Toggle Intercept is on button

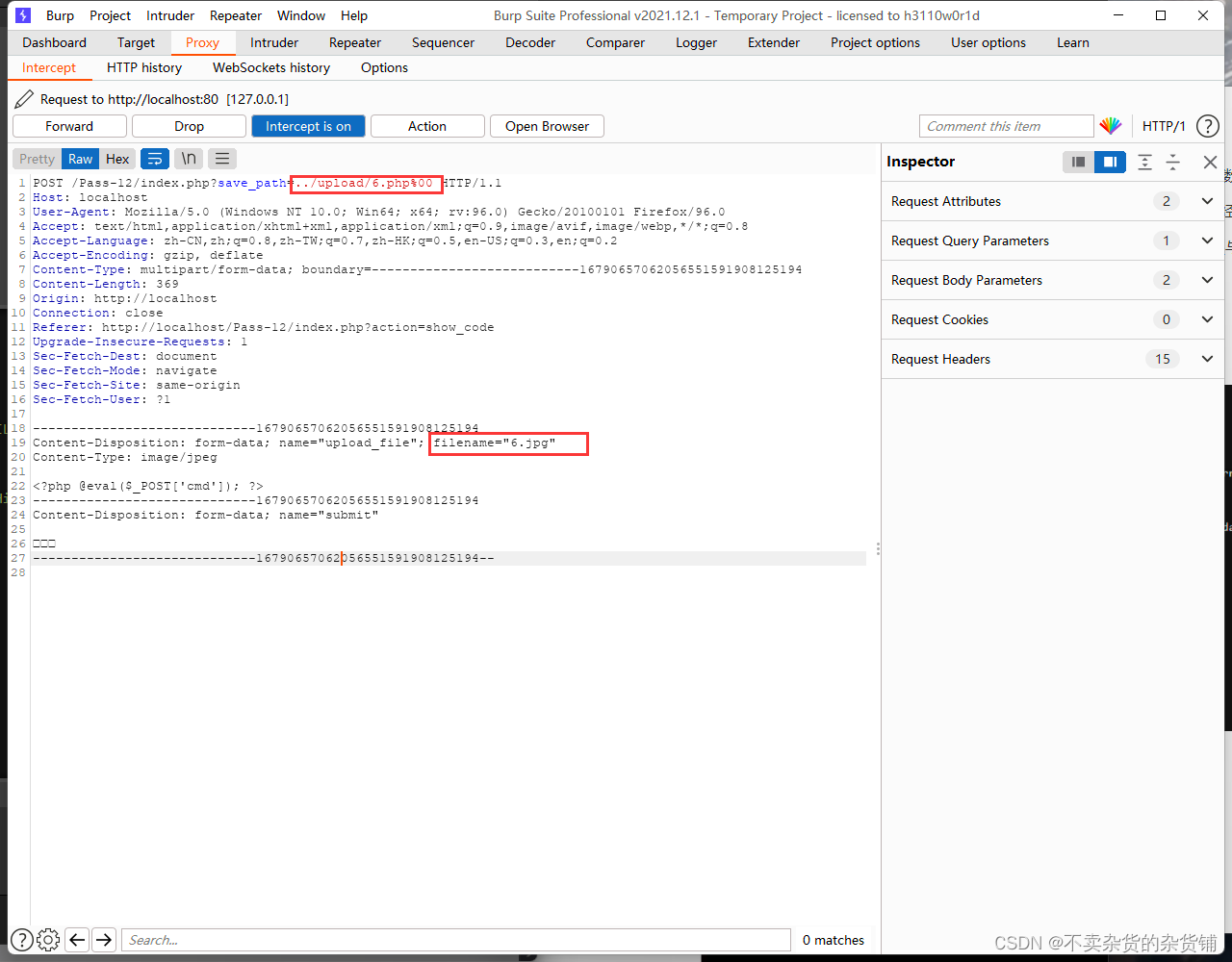(308, 126)
